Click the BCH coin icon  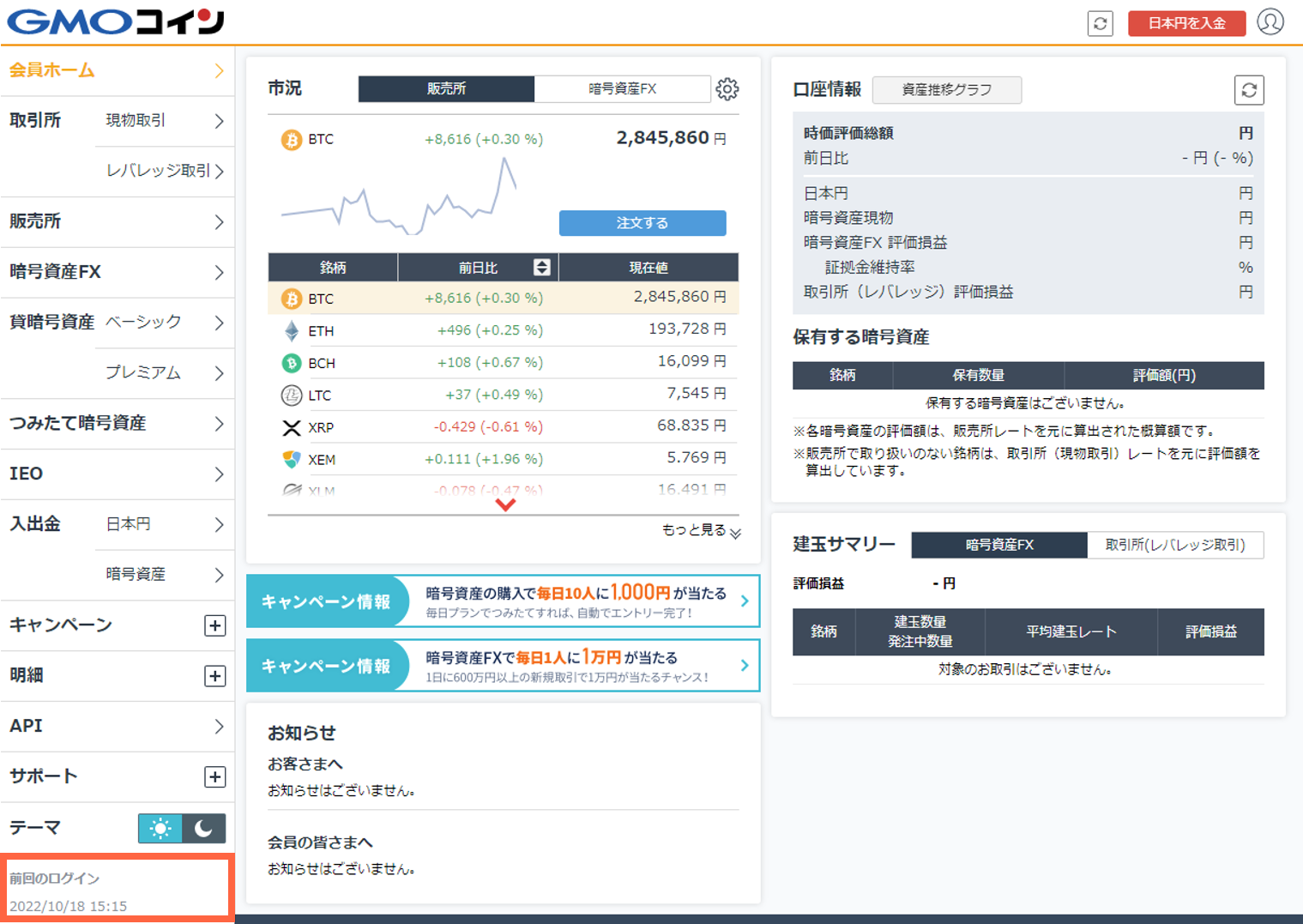pos(292,363)
